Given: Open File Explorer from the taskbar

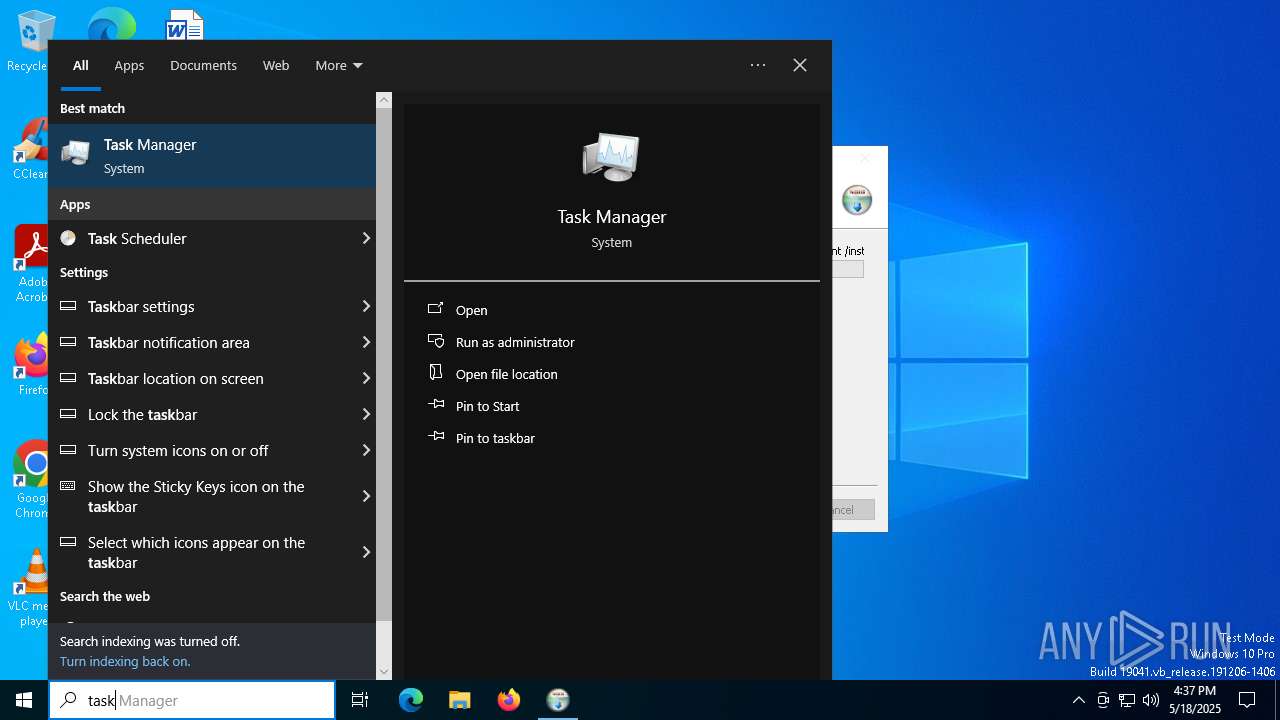Looking at the screenshot, I should pos(459,700).
